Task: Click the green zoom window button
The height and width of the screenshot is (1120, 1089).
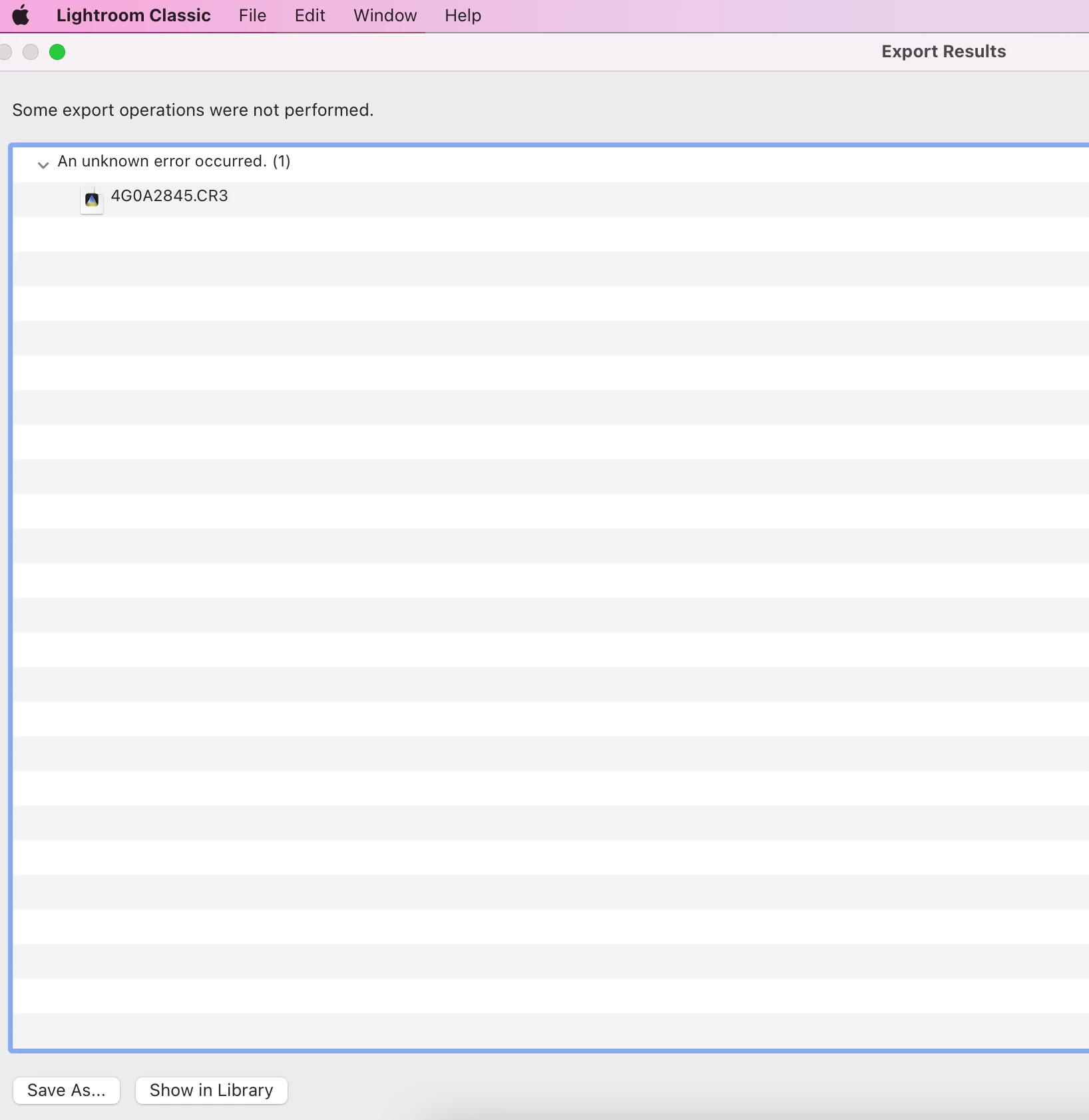Action: [57, 52]
